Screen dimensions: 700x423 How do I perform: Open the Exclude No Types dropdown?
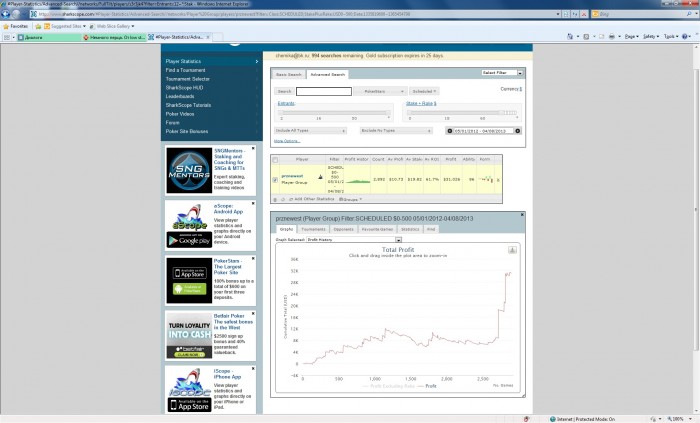click(x=396, y=131)
